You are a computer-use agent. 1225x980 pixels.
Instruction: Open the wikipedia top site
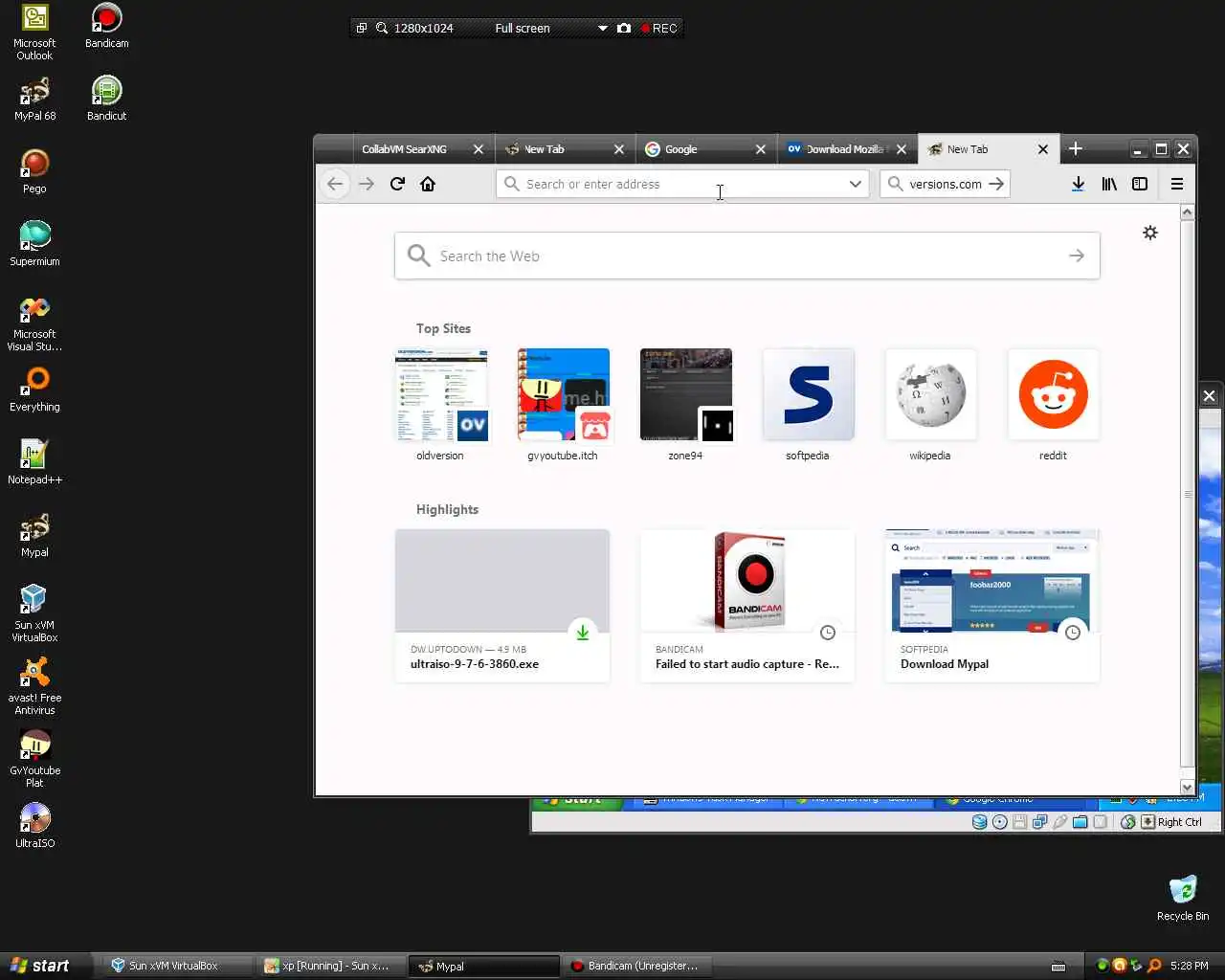point(930,406)
